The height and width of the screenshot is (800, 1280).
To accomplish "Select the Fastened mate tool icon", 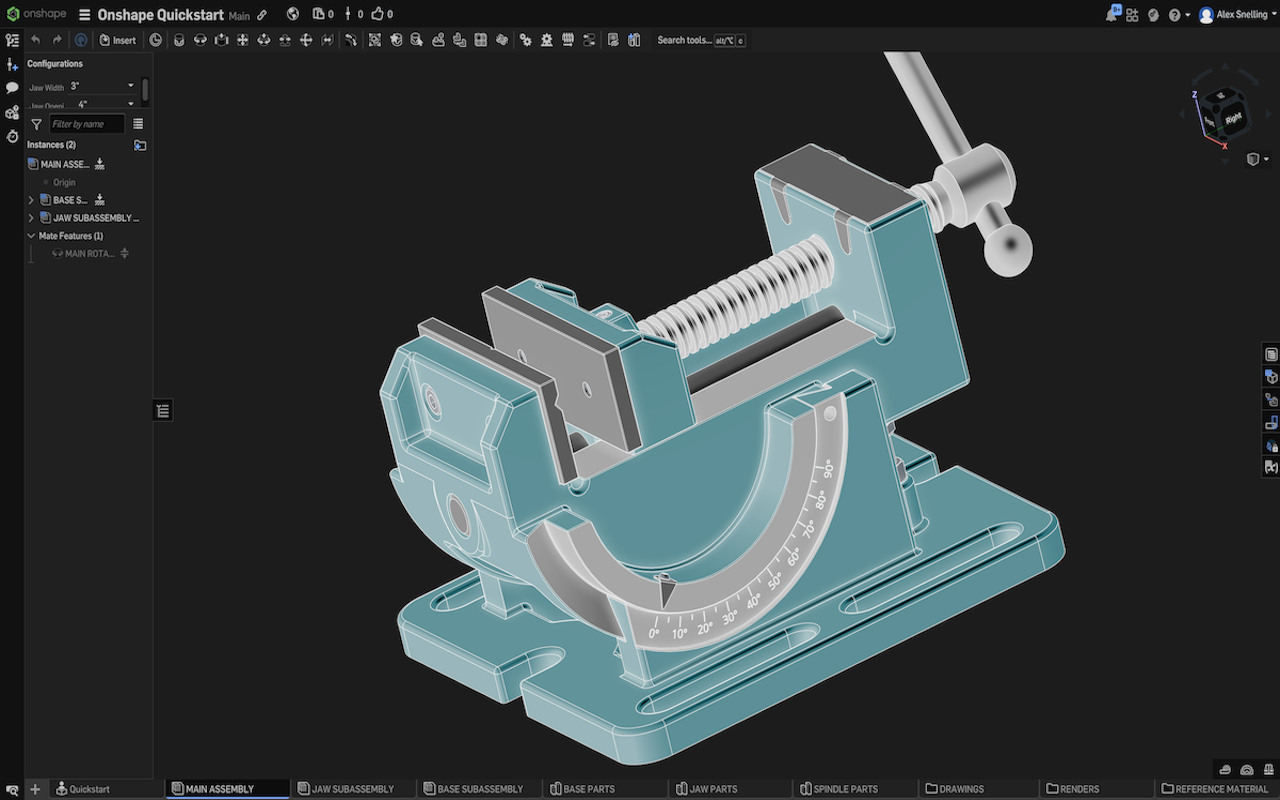I will point(179,40).
